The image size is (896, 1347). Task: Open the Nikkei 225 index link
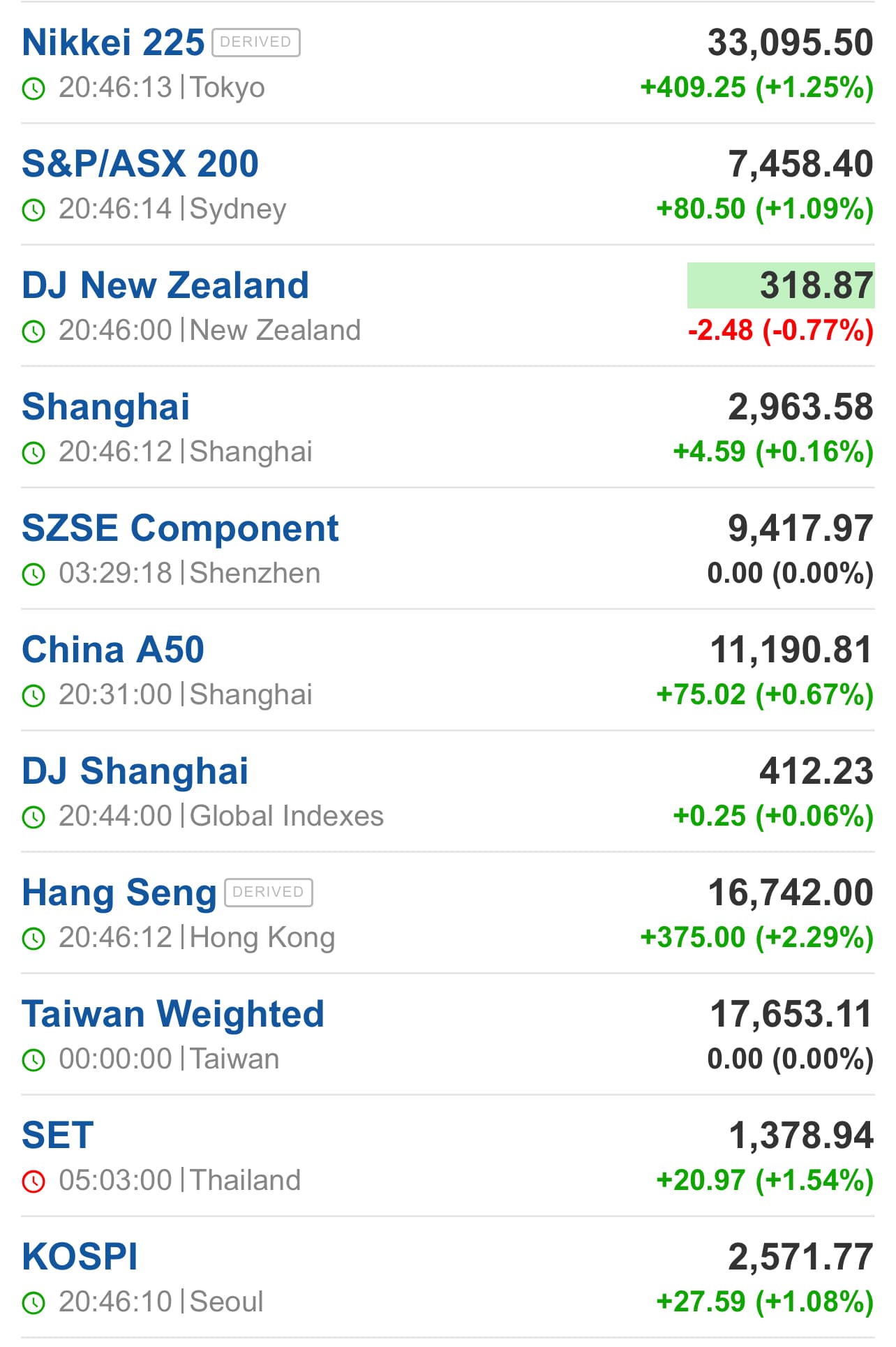113,43
